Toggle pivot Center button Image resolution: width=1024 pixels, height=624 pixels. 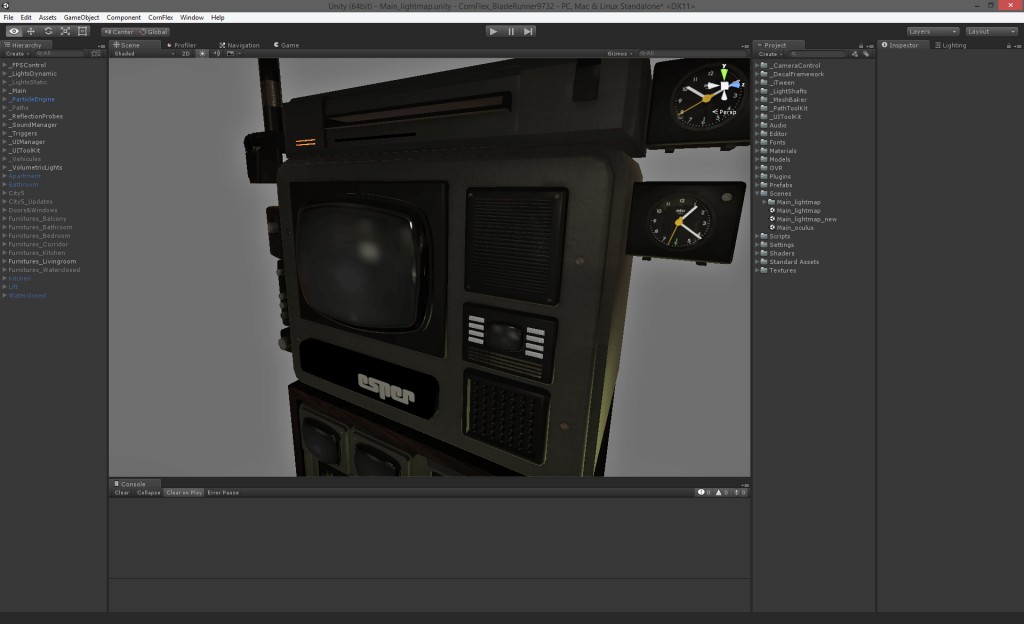pyautogui.click(x=119, y=31)
